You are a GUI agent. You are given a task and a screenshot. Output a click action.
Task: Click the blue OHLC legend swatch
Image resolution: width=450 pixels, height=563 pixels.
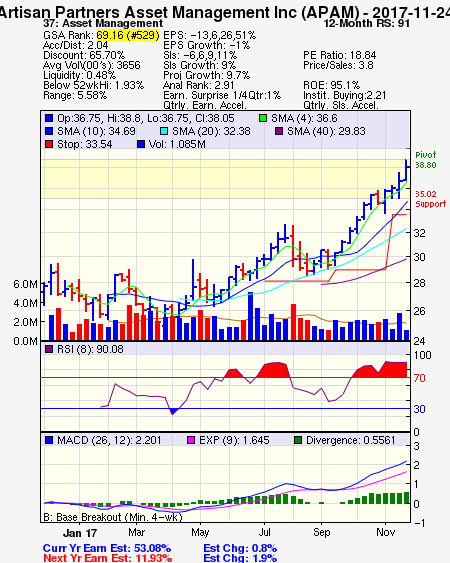tap(49, 118)
